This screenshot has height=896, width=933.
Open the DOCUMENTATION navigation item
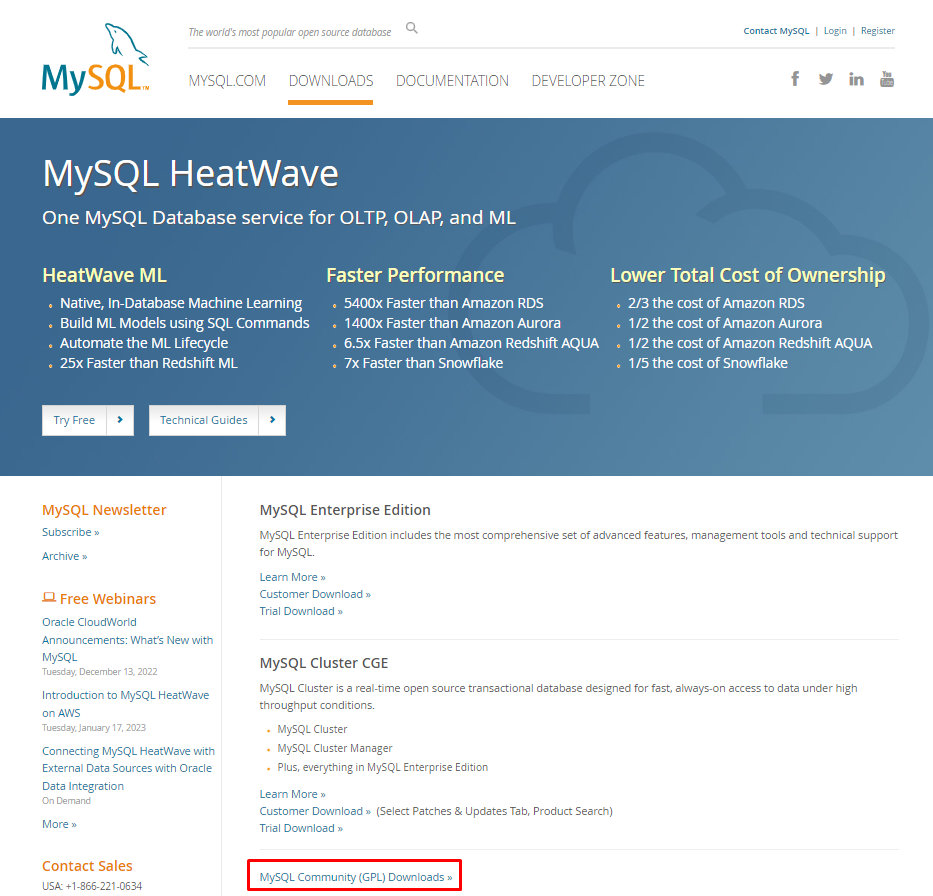[452, 80]
